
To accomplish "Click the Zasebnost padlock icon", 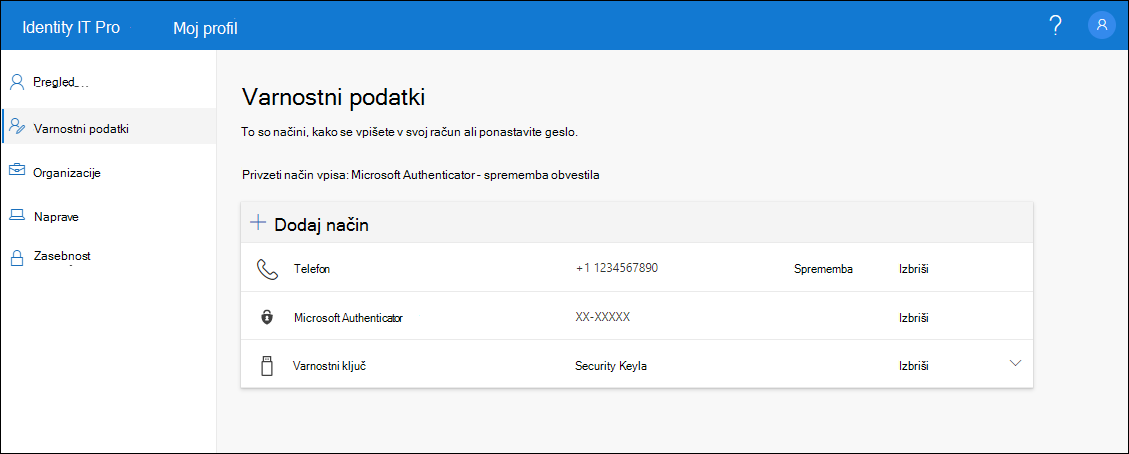I will [17, 259].
